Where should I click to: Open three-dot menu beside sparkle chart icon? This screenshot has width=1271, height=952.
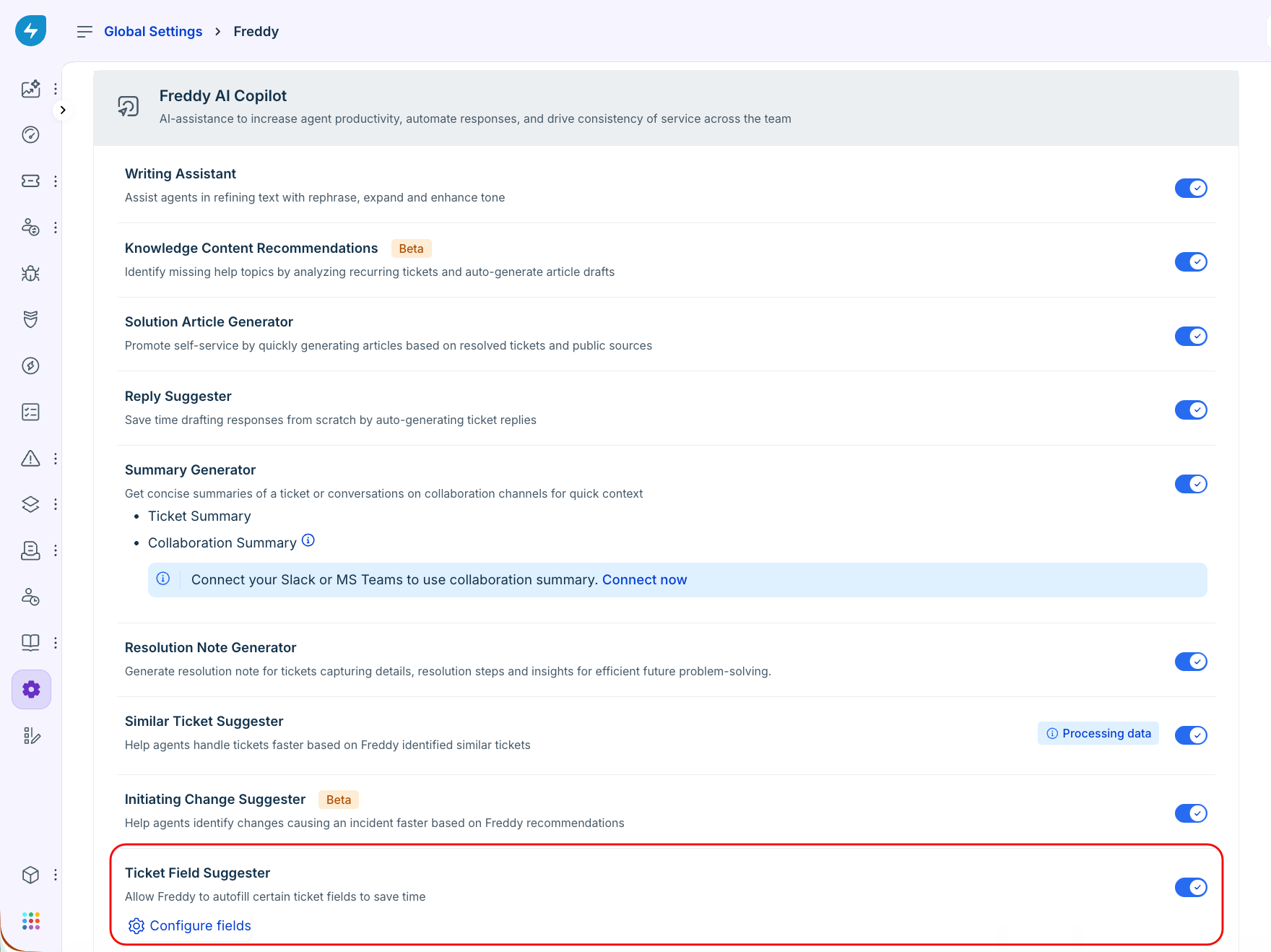pos(56,90)
